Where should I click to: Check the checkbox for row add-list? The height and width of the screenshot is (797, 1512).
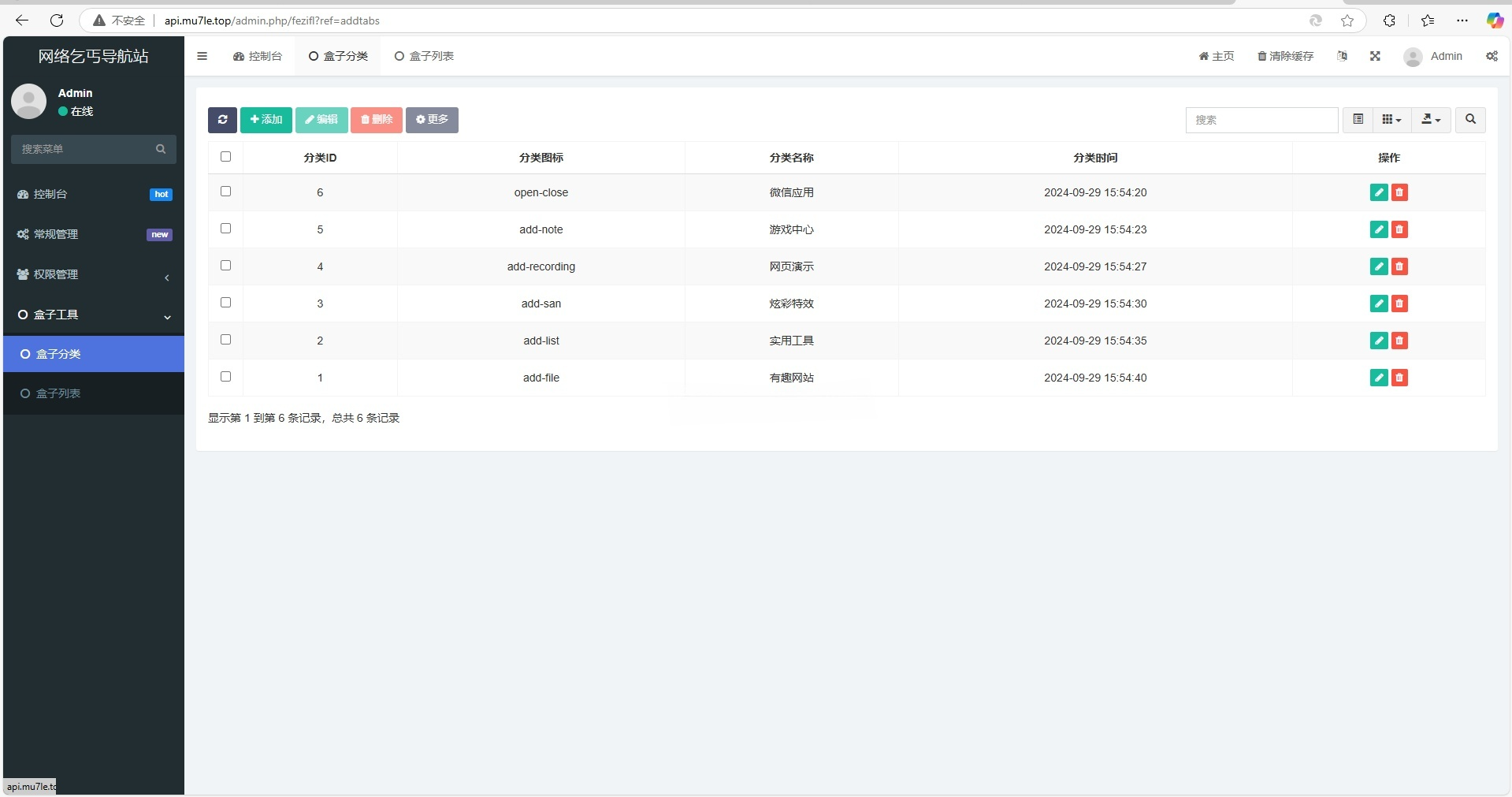(x=225, y=340)
